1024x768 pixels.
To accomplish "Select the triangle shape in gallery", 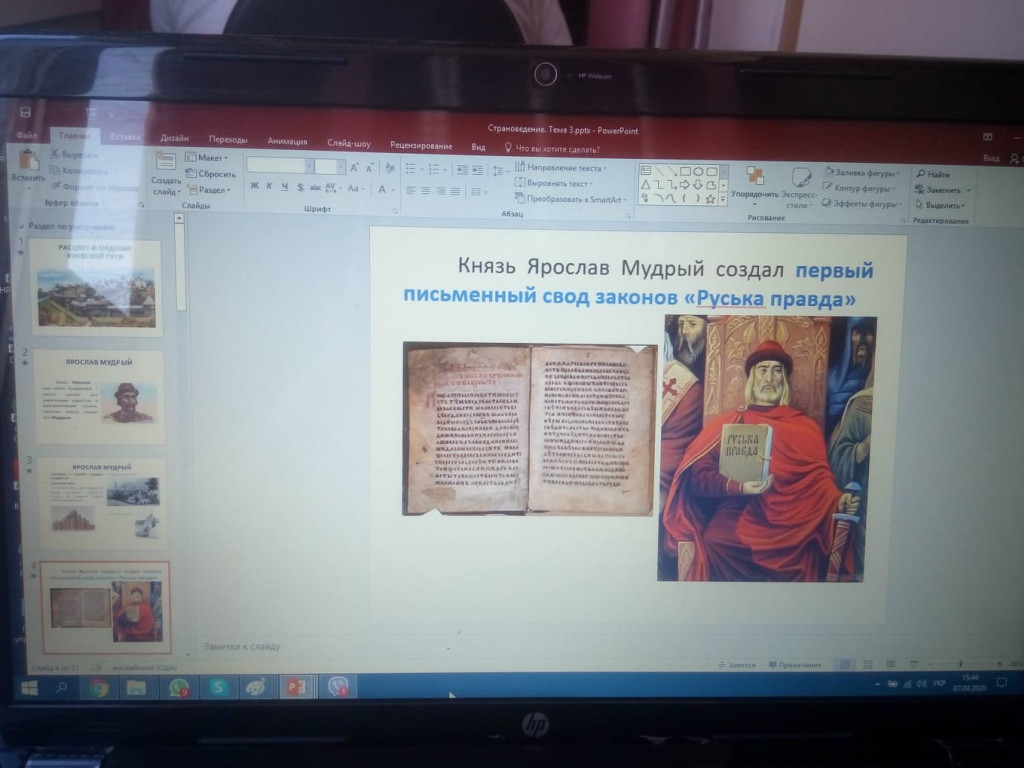I will 645,184.
